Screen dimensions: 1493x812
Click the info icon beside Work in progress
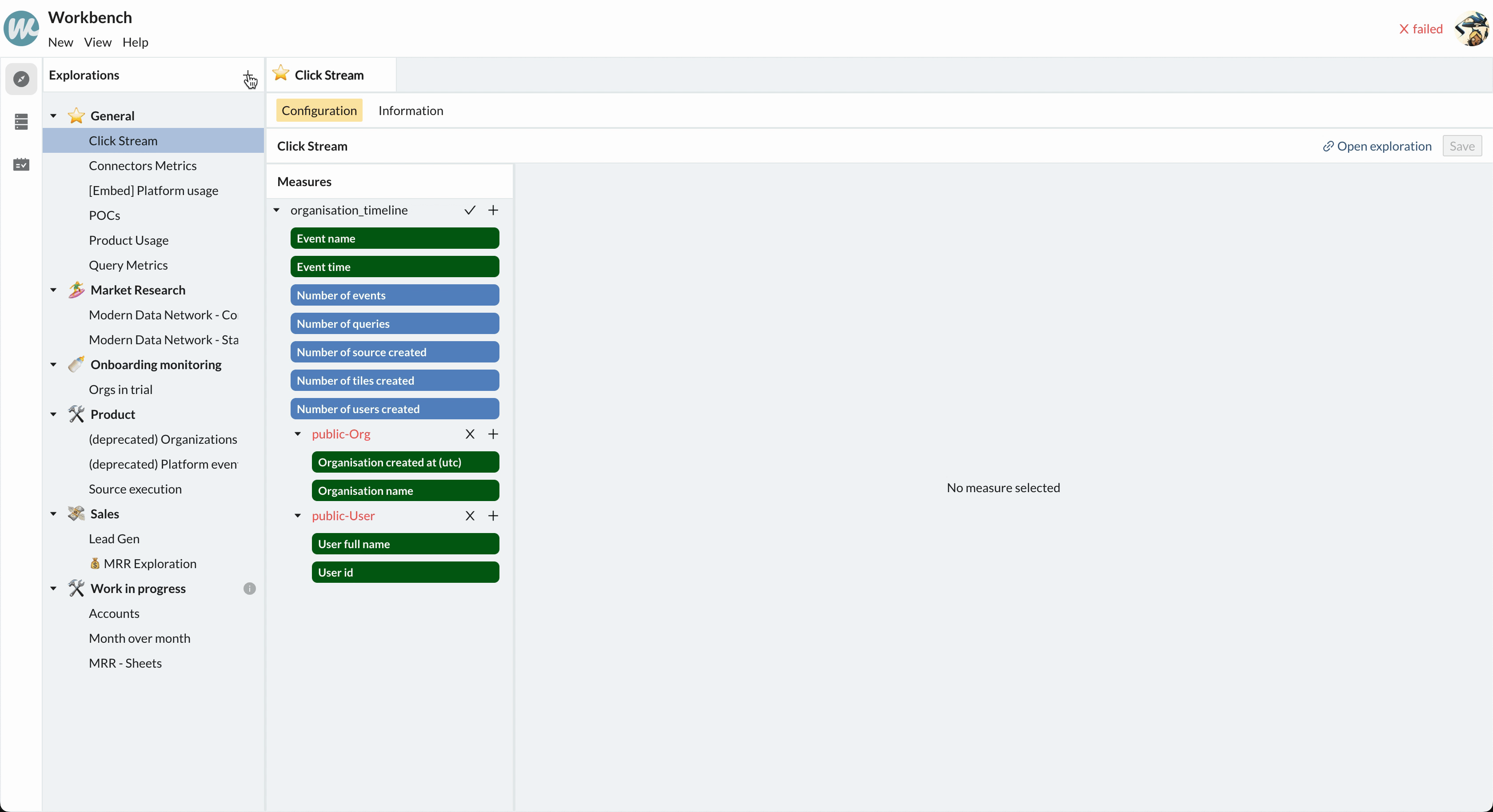(249, 589)
